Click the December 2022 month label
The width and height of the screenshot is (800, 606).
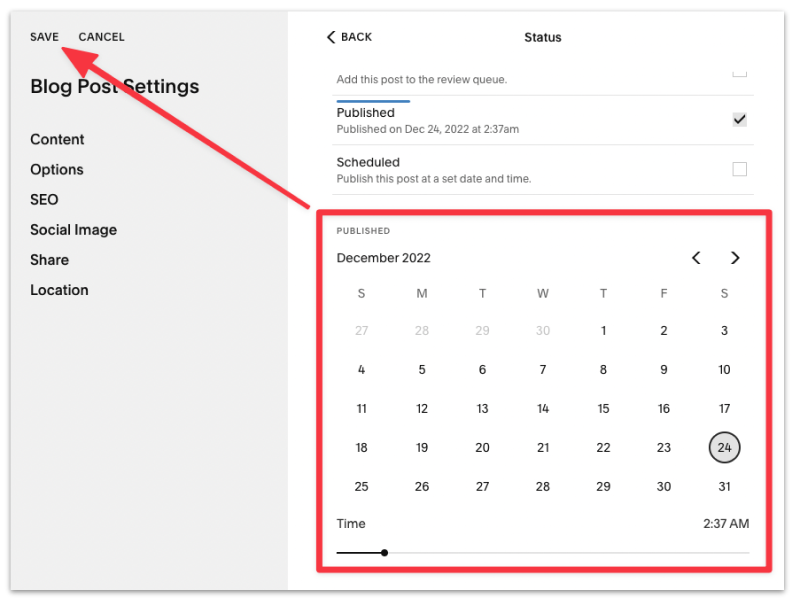tap(384, 258)
